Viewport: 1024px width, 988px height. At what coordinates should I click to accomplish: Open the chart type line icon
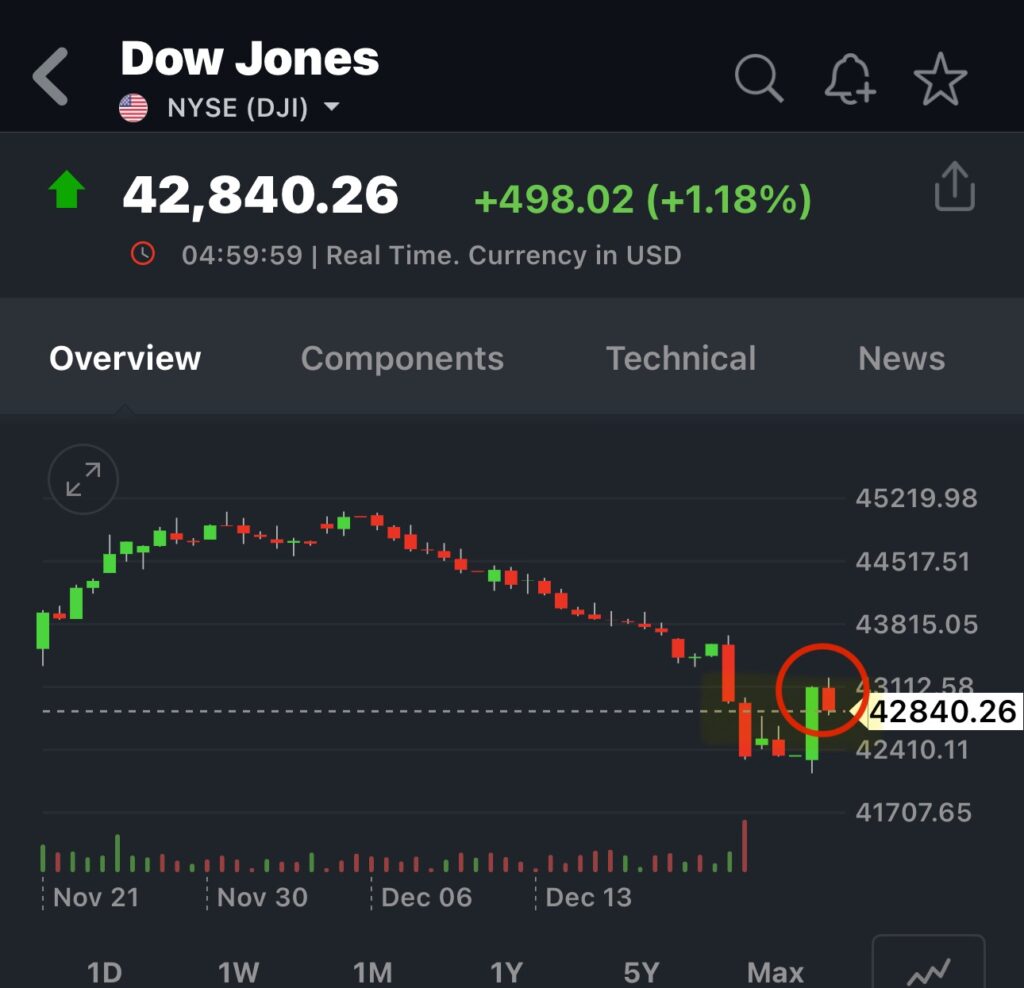pos(928,967)
